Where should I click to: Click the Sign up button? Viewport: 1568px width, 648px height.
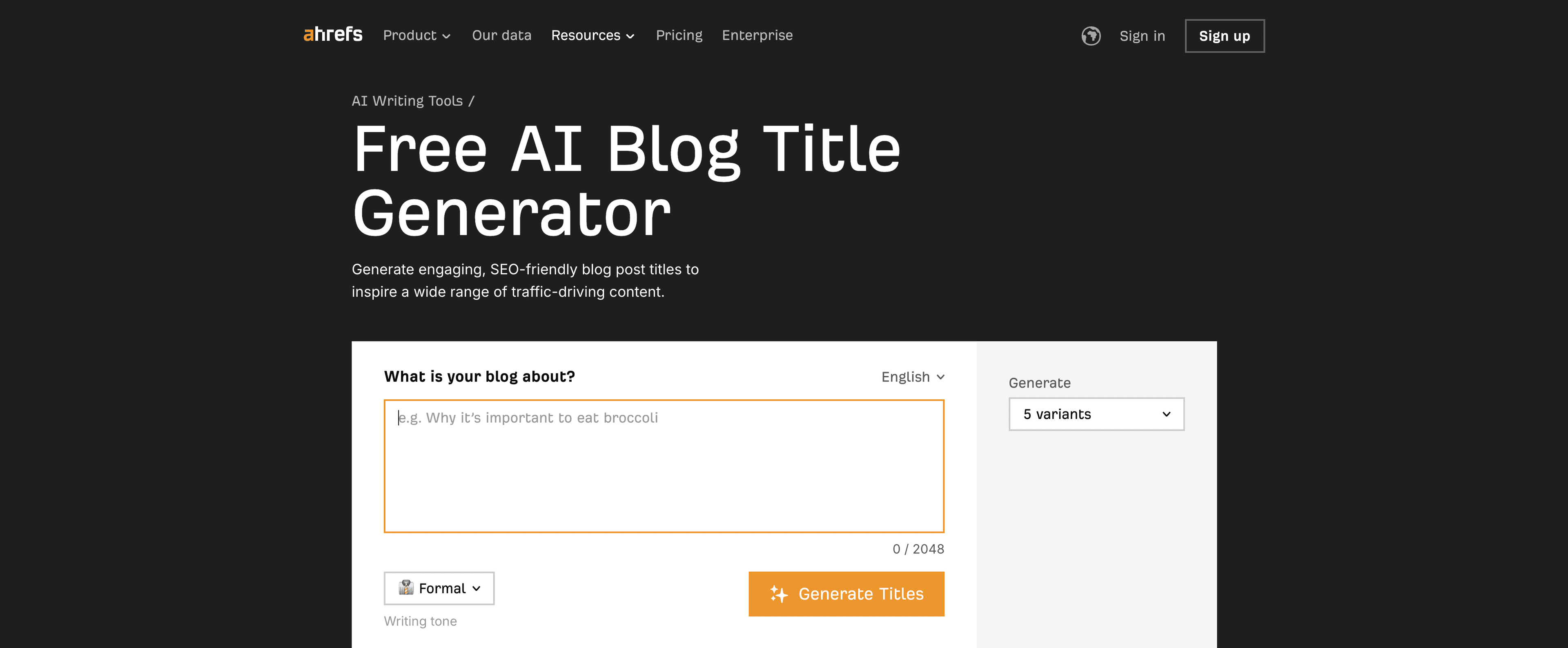[x=1224, y=36]
